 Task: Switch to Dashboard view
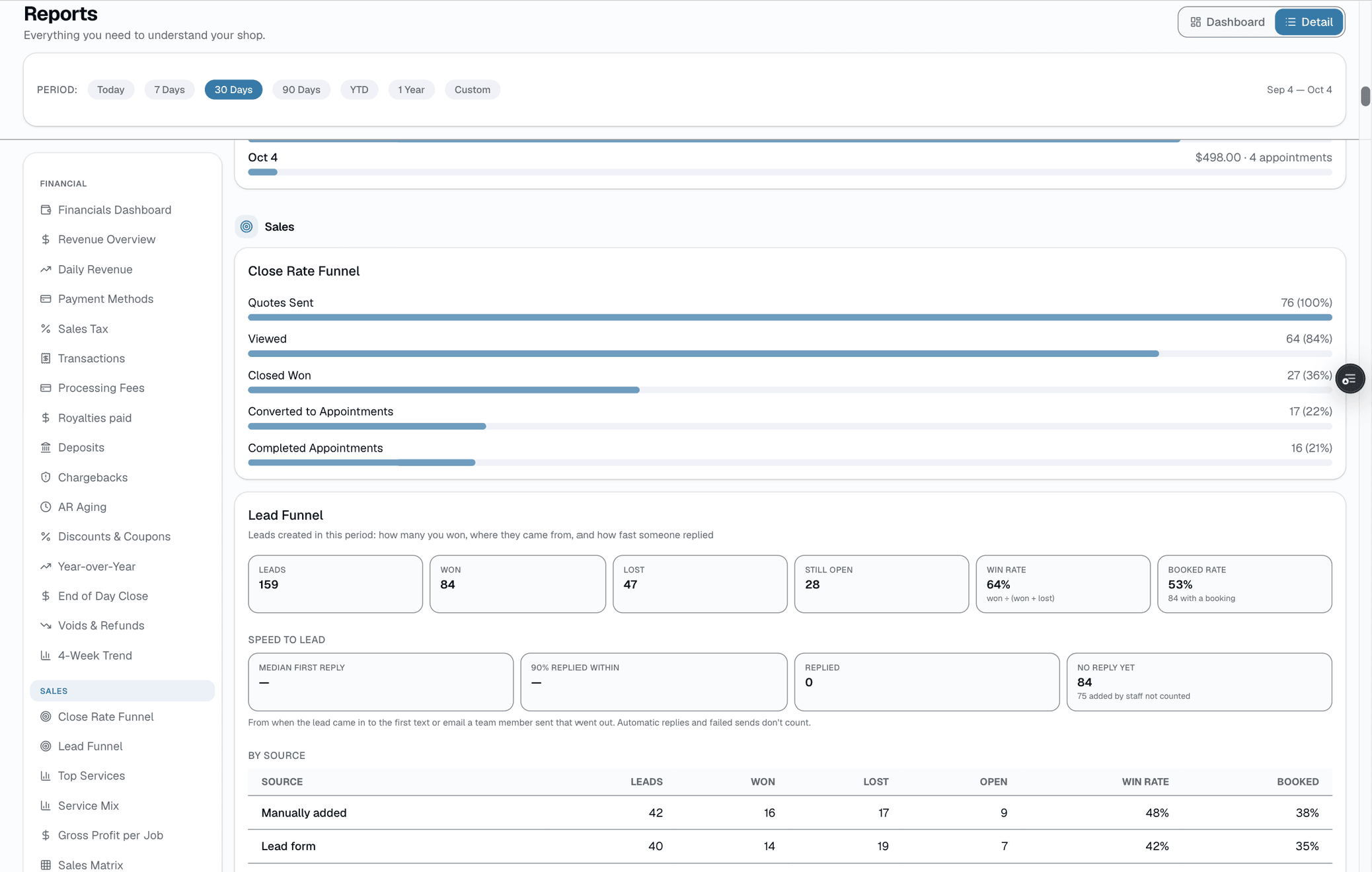click(x=1227, y=22)
